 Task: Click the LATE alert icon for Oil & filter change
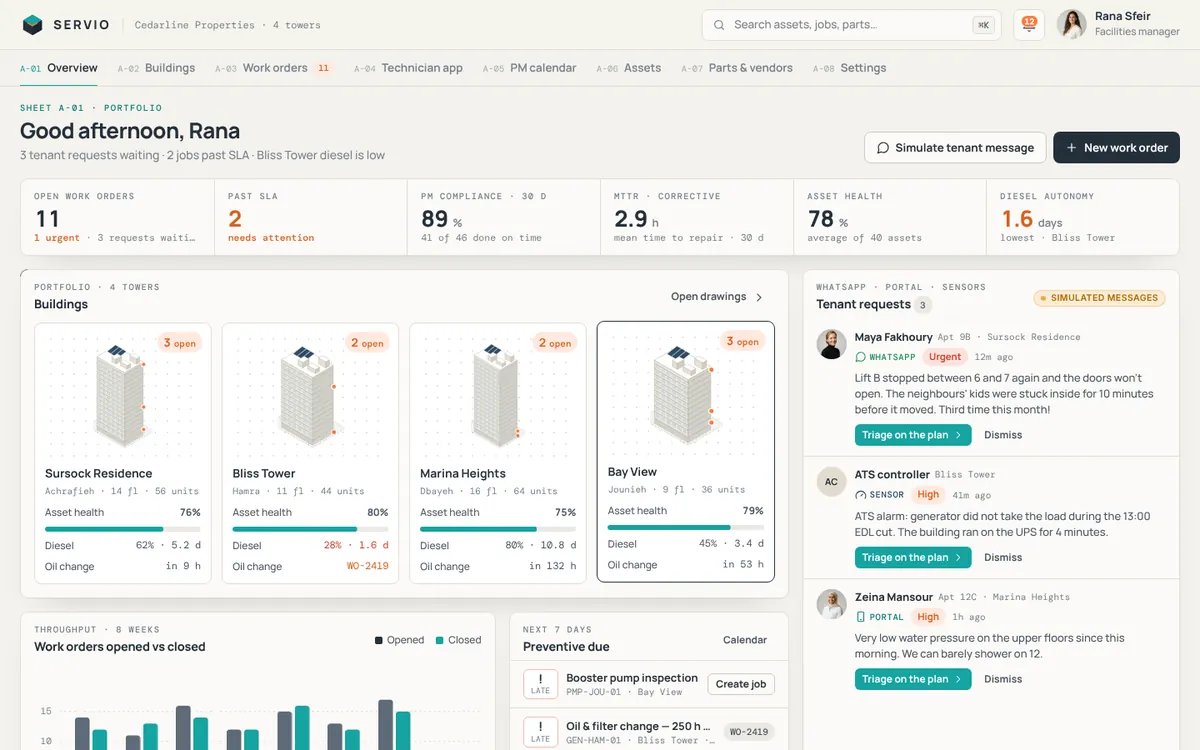[540, 732]
